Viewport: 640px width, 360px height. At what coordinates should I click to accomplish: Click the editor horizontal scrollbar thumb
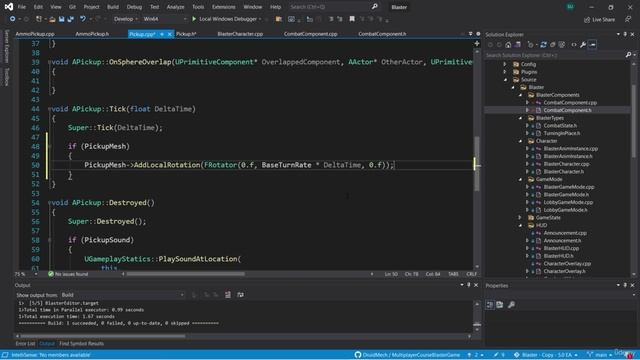pyautogui.click(x=185, y=274)
